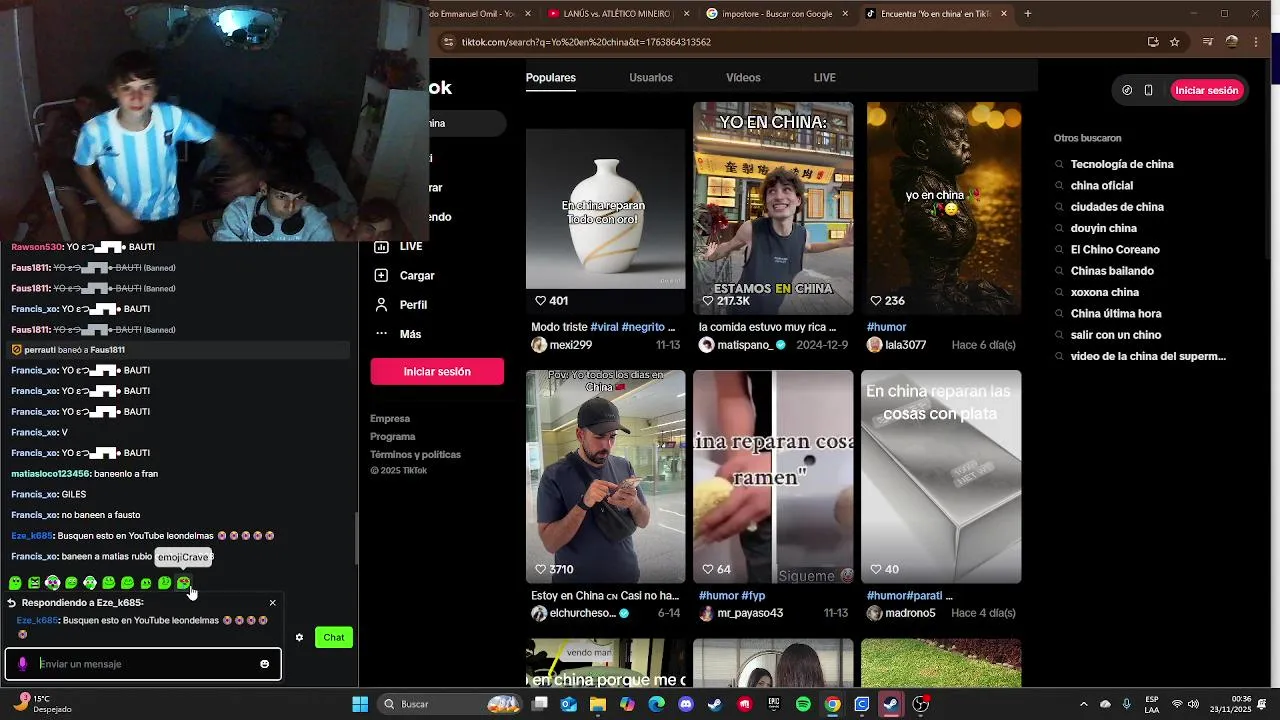Open the Perfil icon in TikTok sidebar
1280x720 pixels.
(381, 304)
